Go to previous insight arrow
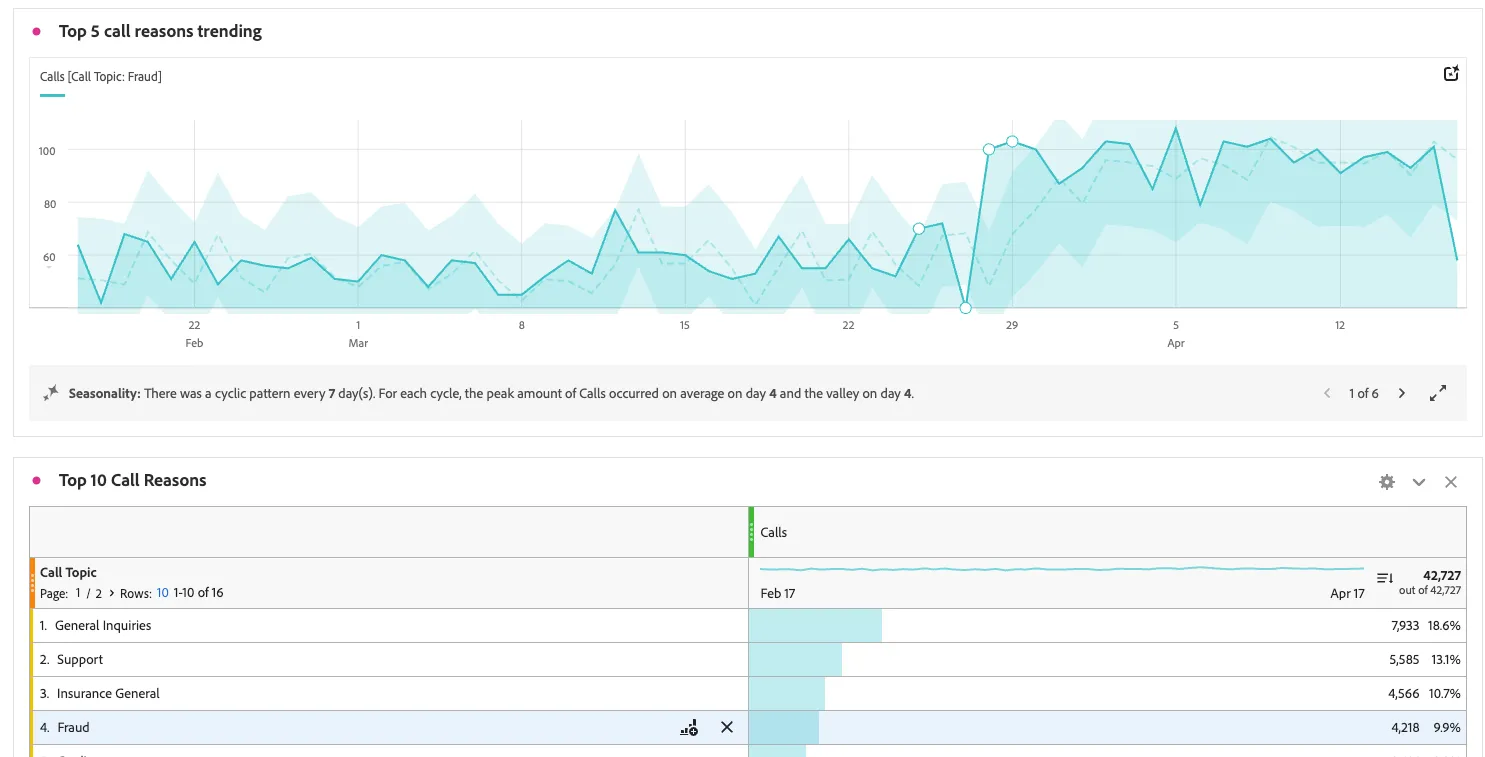Image resolution: width=1485 pixels, height=757 pixels. (x=1327, y=394)
